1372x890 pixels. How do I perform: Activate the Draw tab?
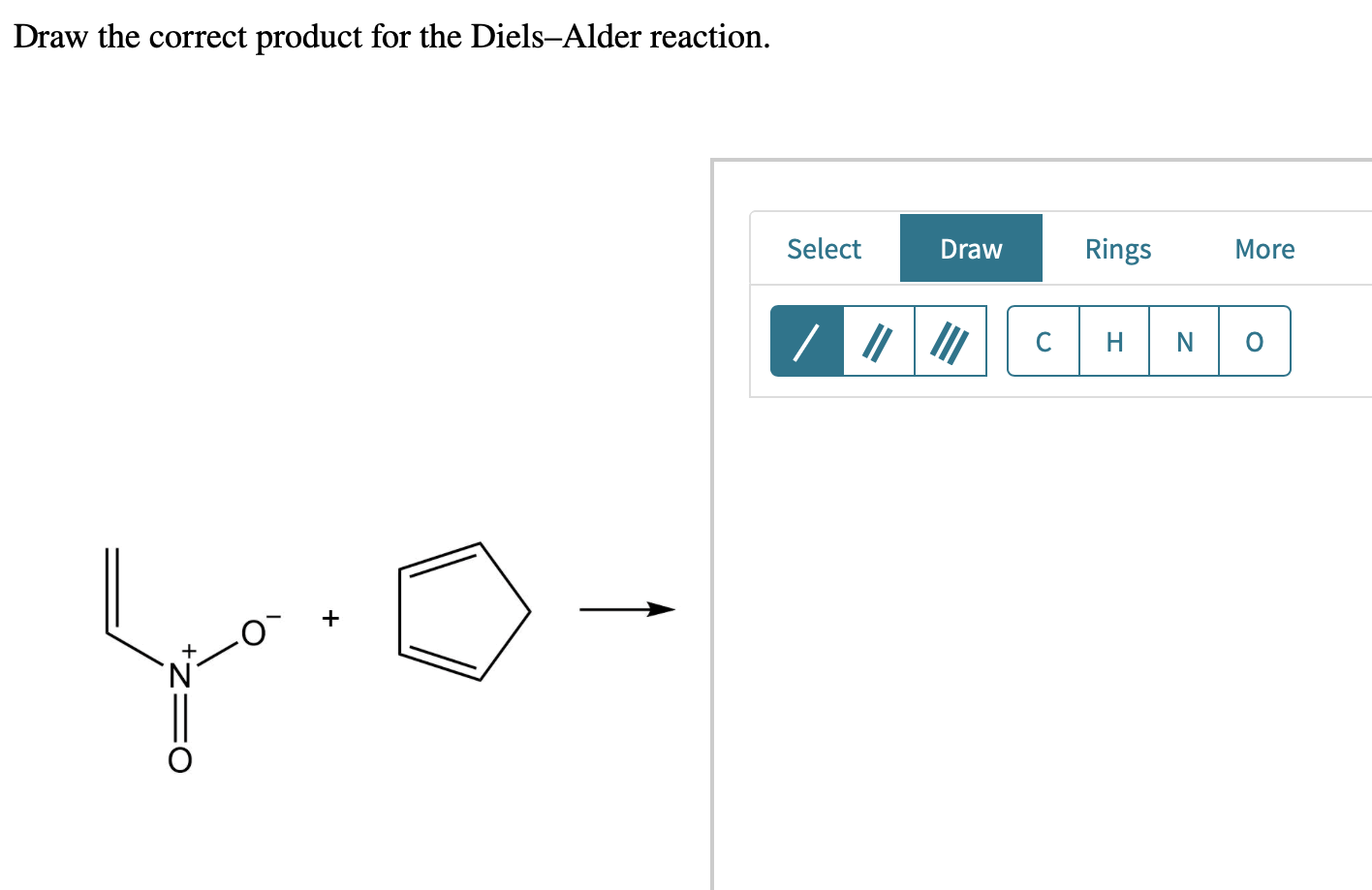click(x=971, y=249)
